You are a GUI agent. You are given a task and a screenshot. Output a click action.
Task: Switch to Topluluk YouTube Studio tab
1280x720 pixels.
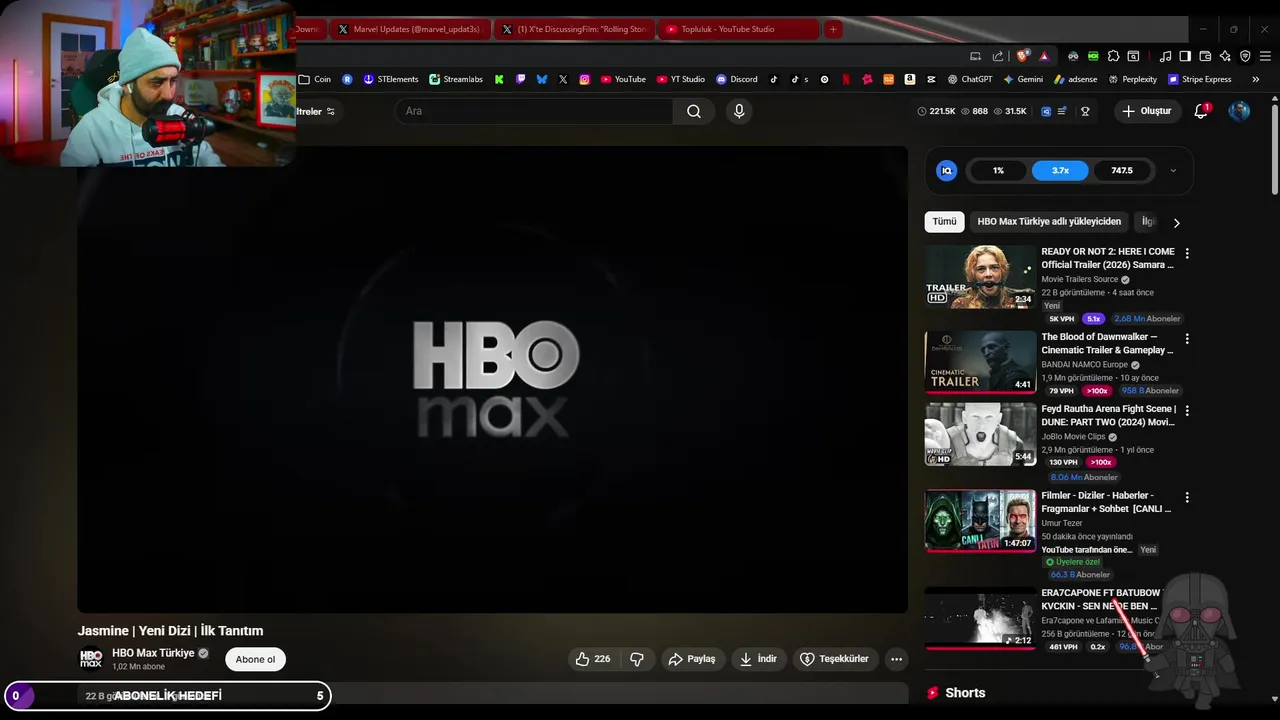(x=738, y=29)
